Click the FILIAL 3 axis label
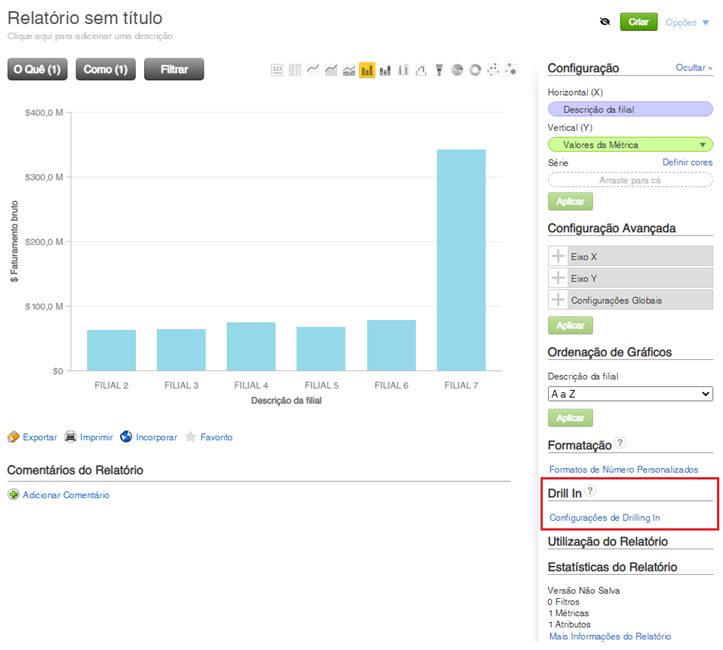The image size is (723, 650). (x=181, y=385)
